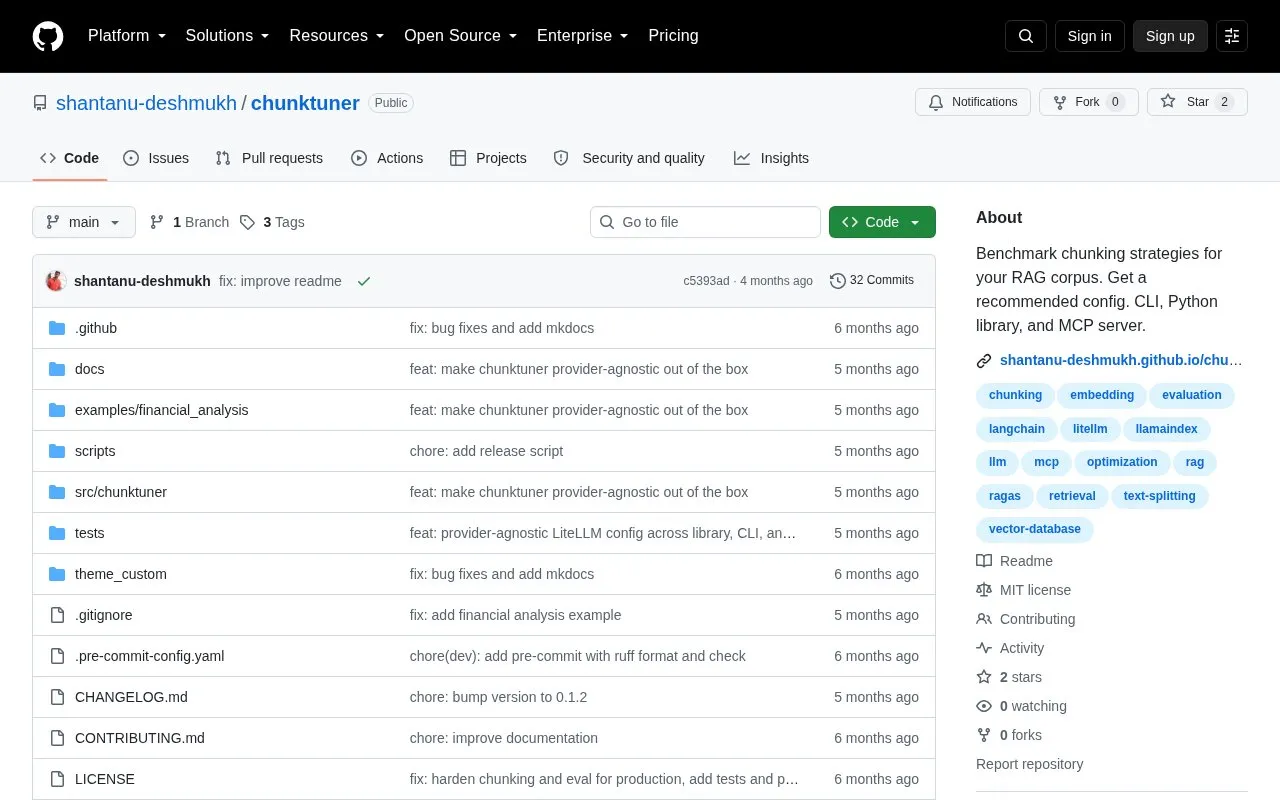This screenshot has height=800, width=1280.
Task: Click the Fork icon
Action: coord(1060,102)
